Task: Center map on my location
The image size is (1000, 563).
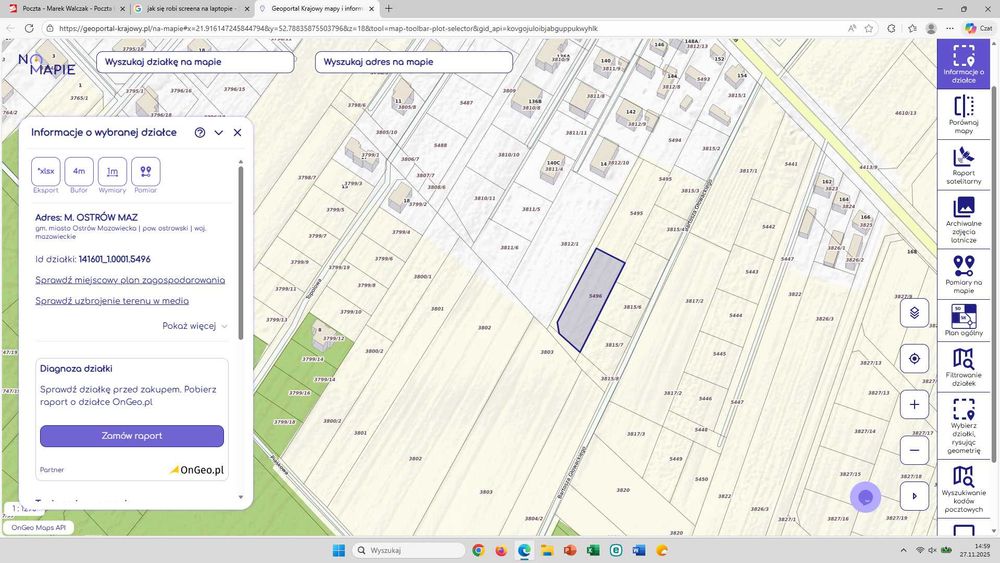Action: (x=914, y=358)
